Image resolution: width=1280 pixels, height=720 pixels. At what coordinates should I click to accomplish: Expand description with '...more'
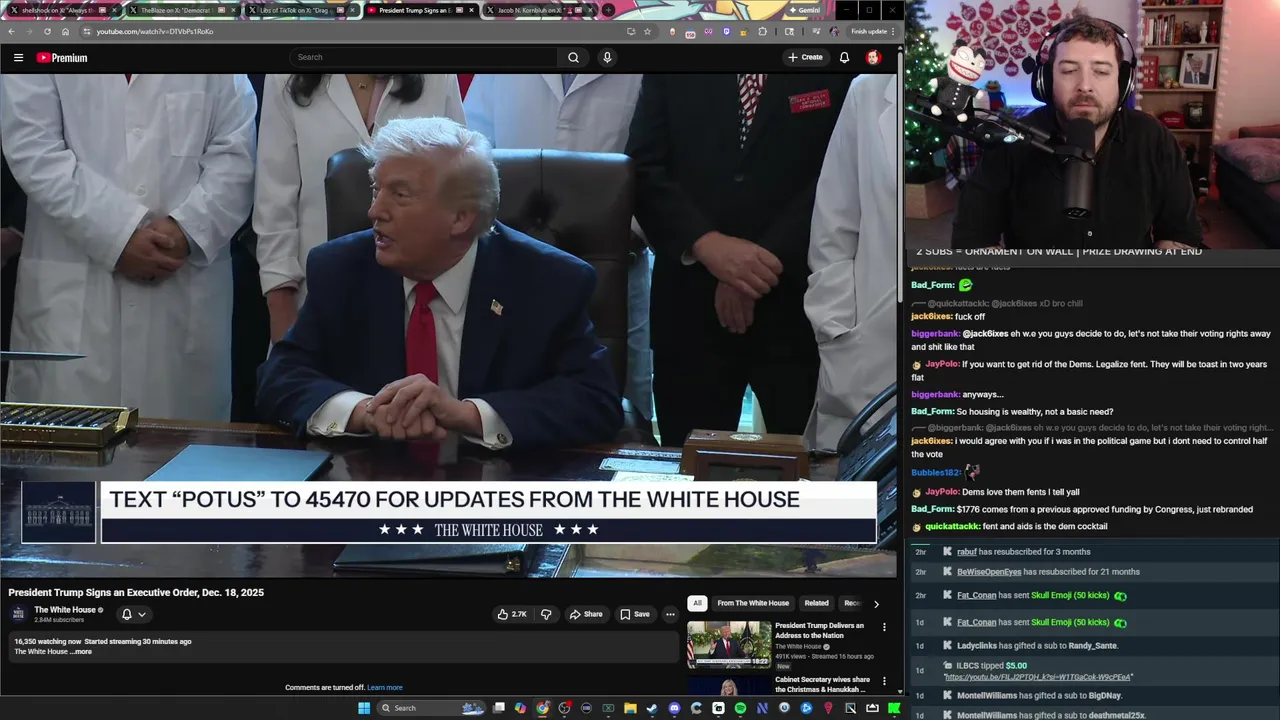pyautogui.click(x=83, y=652)
